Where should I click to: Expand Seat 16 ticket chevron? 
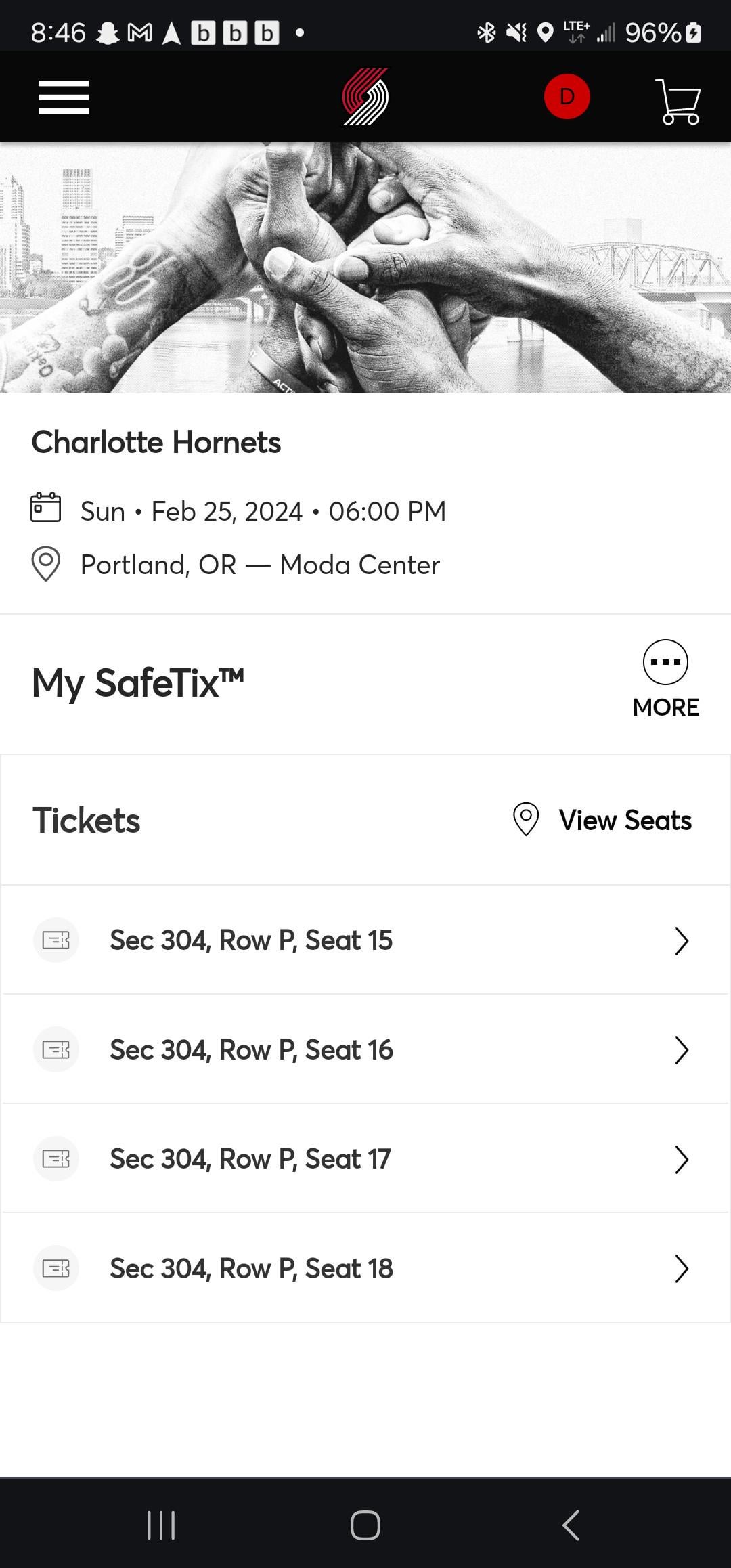[682, 1050]
